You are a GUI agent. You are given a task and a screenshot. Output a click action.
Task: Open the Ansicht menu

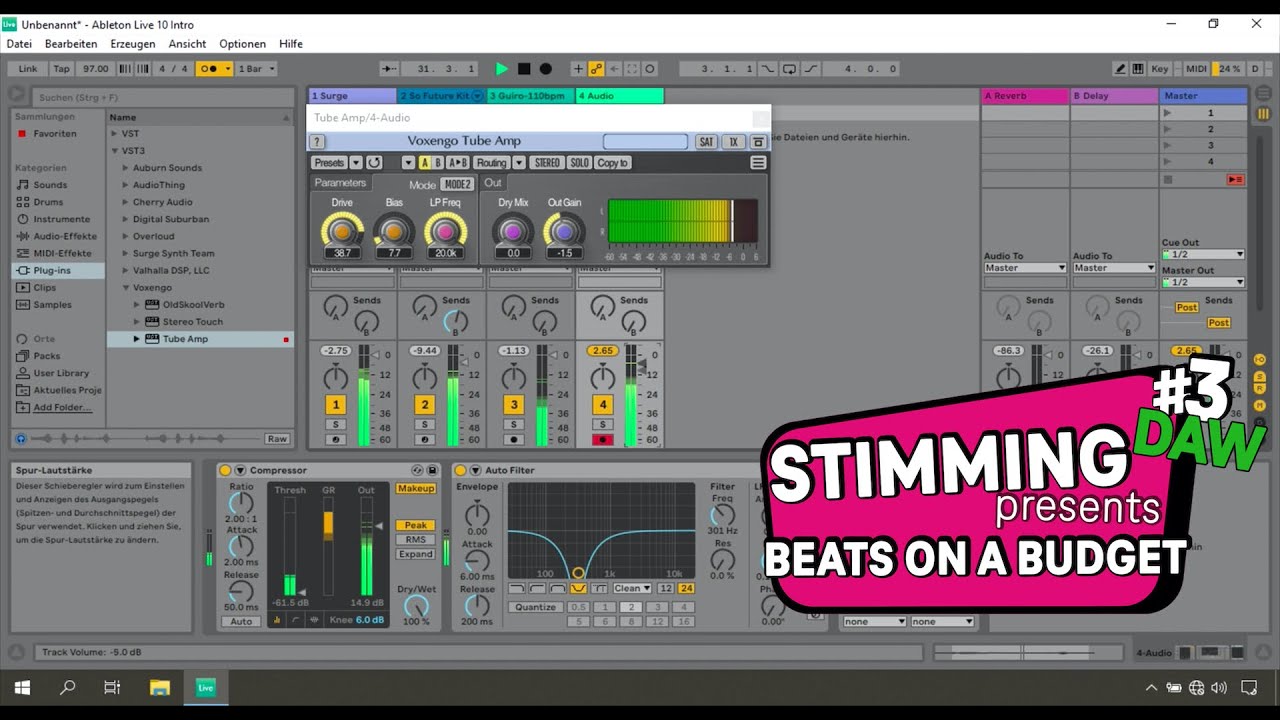187,44
